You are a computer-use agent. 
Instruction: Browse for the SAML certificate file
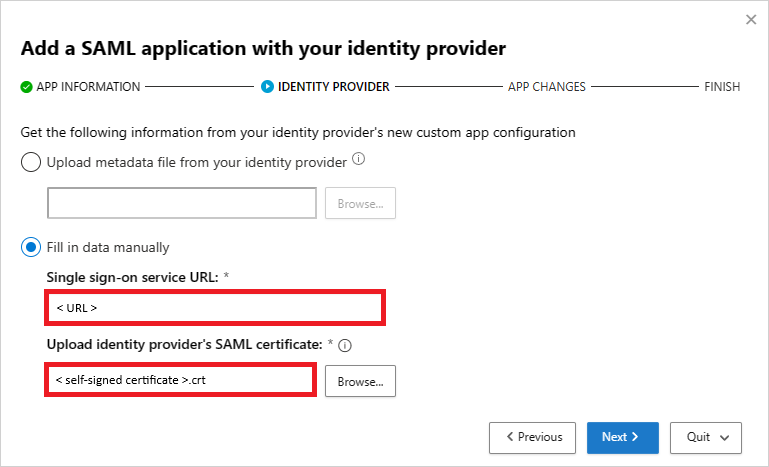click(360, 382)
